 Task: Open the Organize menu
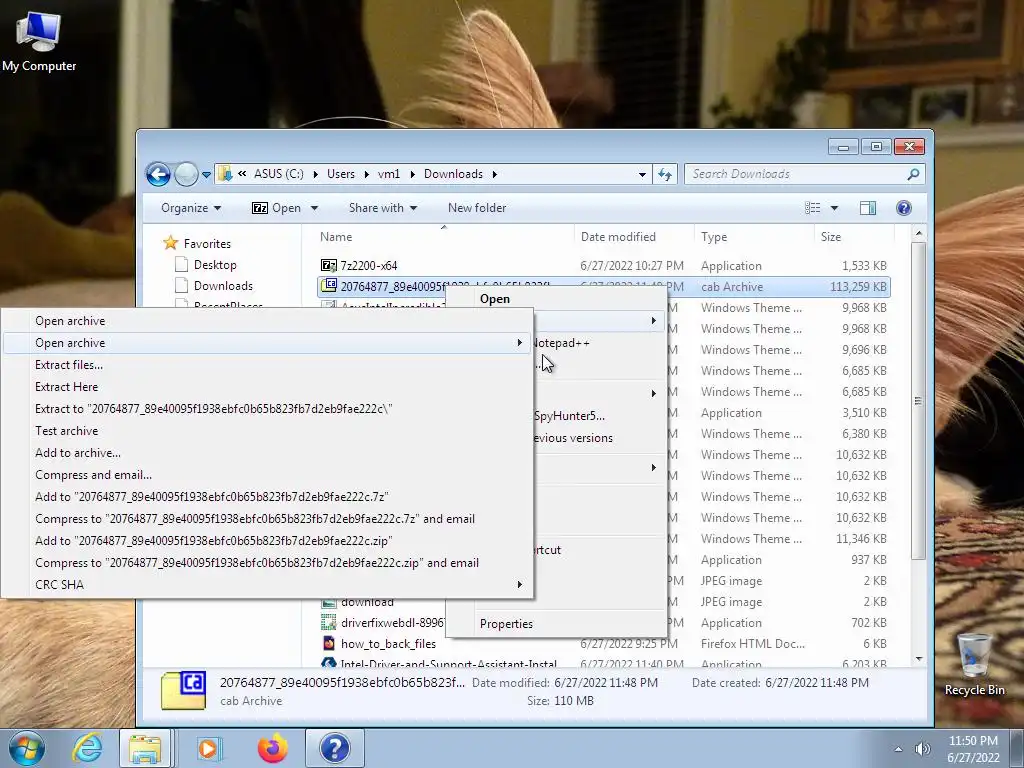[191, 208]
